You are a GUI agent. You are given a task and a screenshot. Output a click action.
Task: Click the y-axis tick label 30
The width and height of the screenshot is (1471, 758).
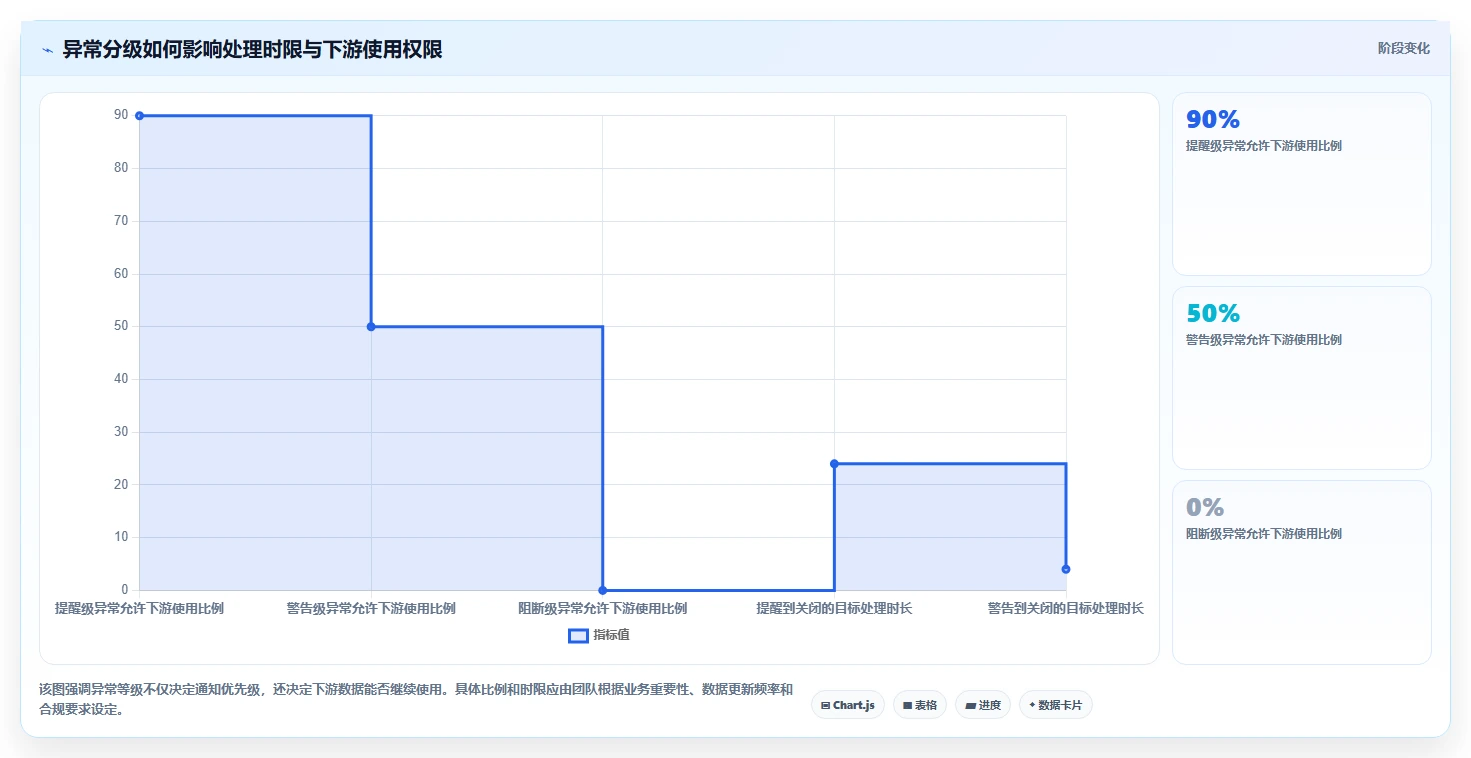pyautogui.click(x=121, y=432)
